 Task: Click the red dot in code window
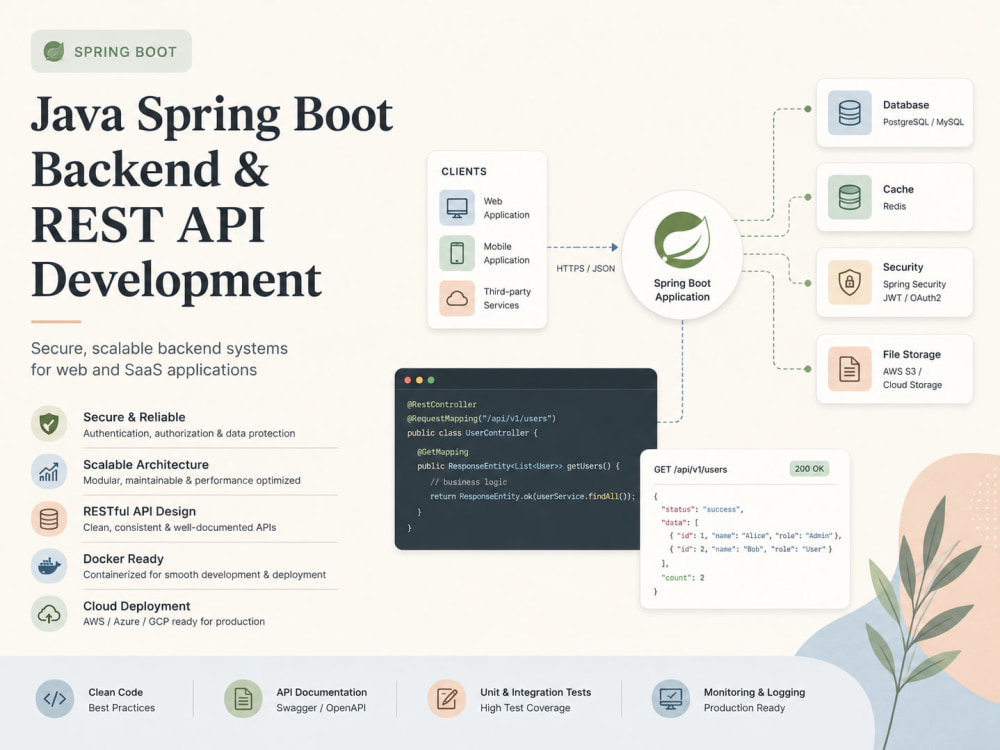click(x=408, y=380)
